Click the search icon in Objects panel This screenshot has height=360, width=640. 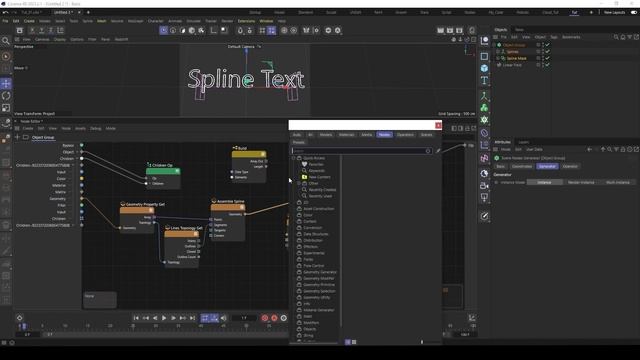(616, 37)
